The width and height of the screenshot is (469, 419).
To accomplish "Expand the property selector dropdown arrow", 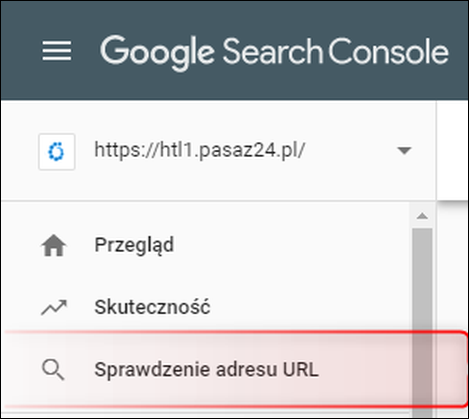I will click(x=404, y=151).
